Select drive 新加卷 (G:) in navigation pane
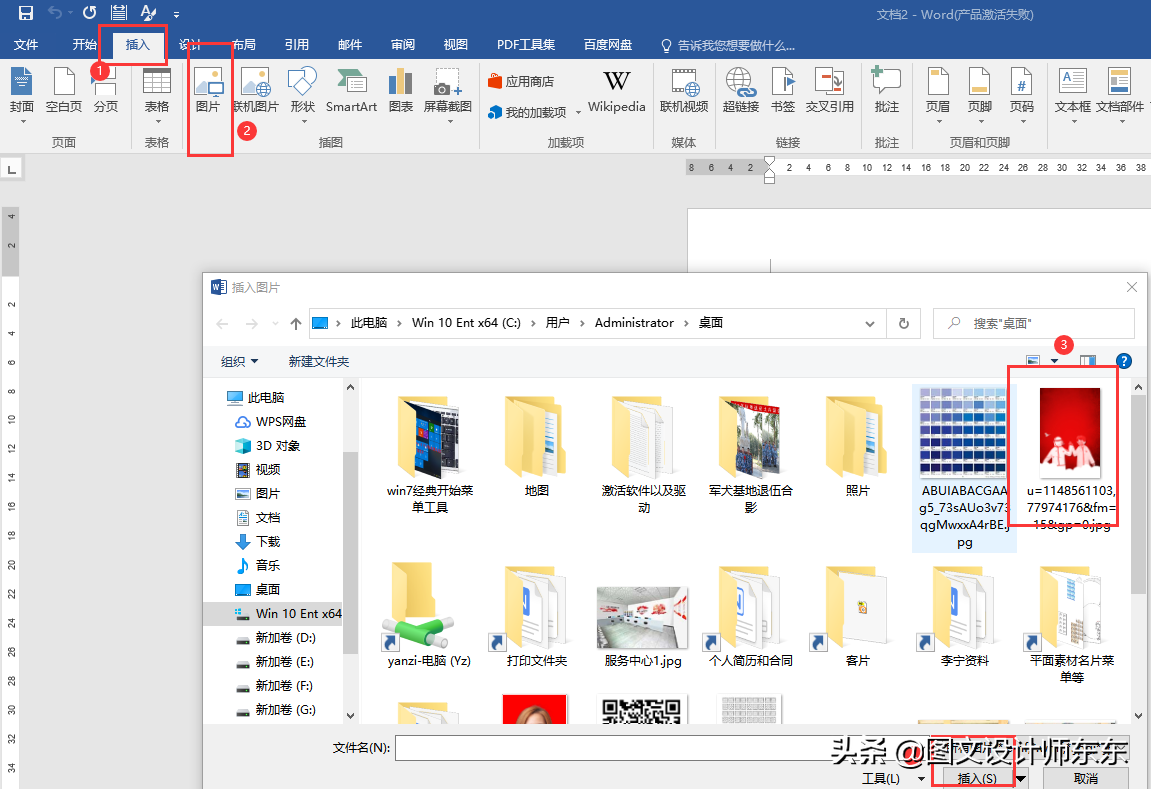1151x789 pixels. [x=275, y=710]
